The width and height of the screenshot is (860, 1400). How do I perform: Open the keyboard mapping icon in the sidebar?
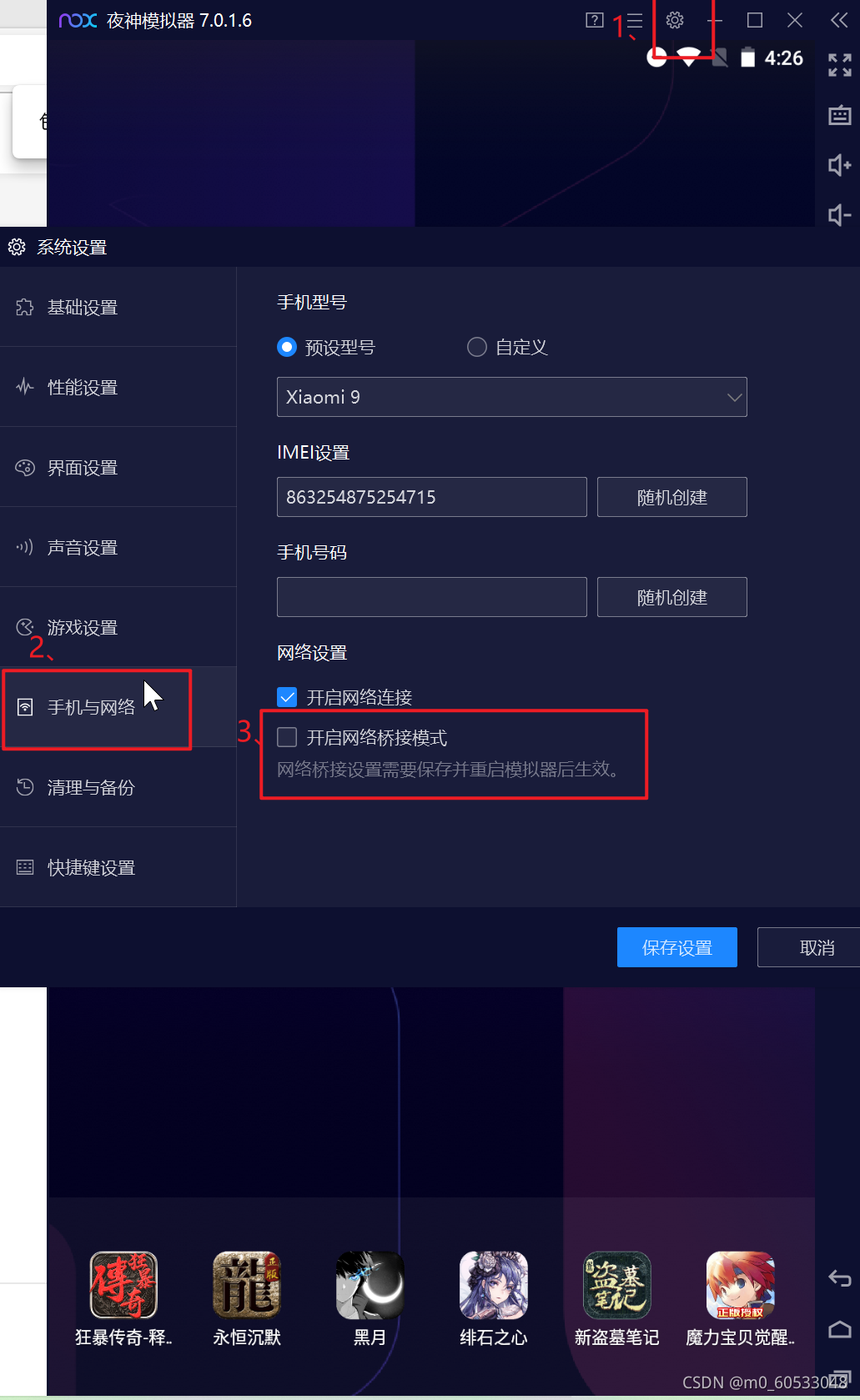click(839, 115)
